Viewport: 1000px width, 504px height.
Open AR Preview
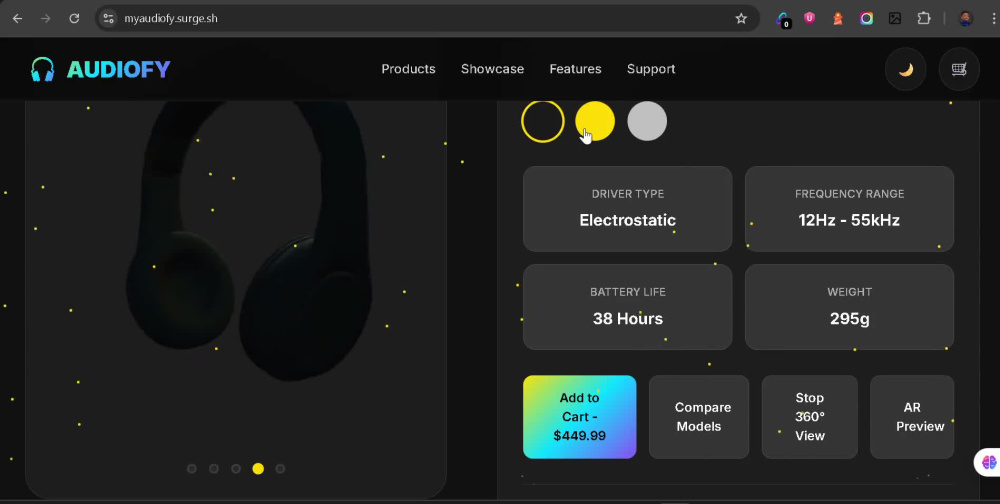click(x=912, y=417)
